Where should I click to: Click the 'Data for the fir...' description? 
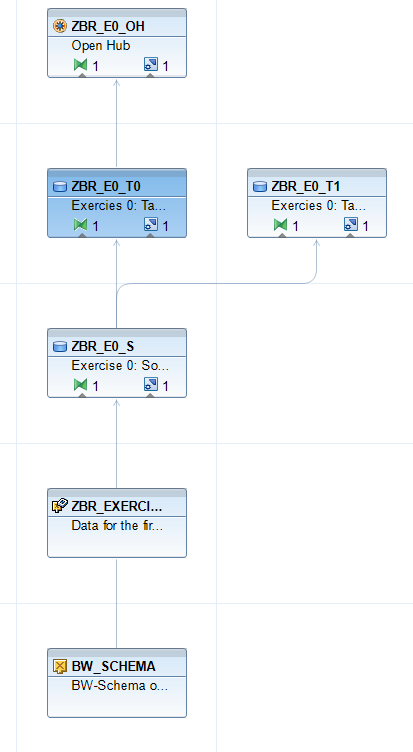117,526
